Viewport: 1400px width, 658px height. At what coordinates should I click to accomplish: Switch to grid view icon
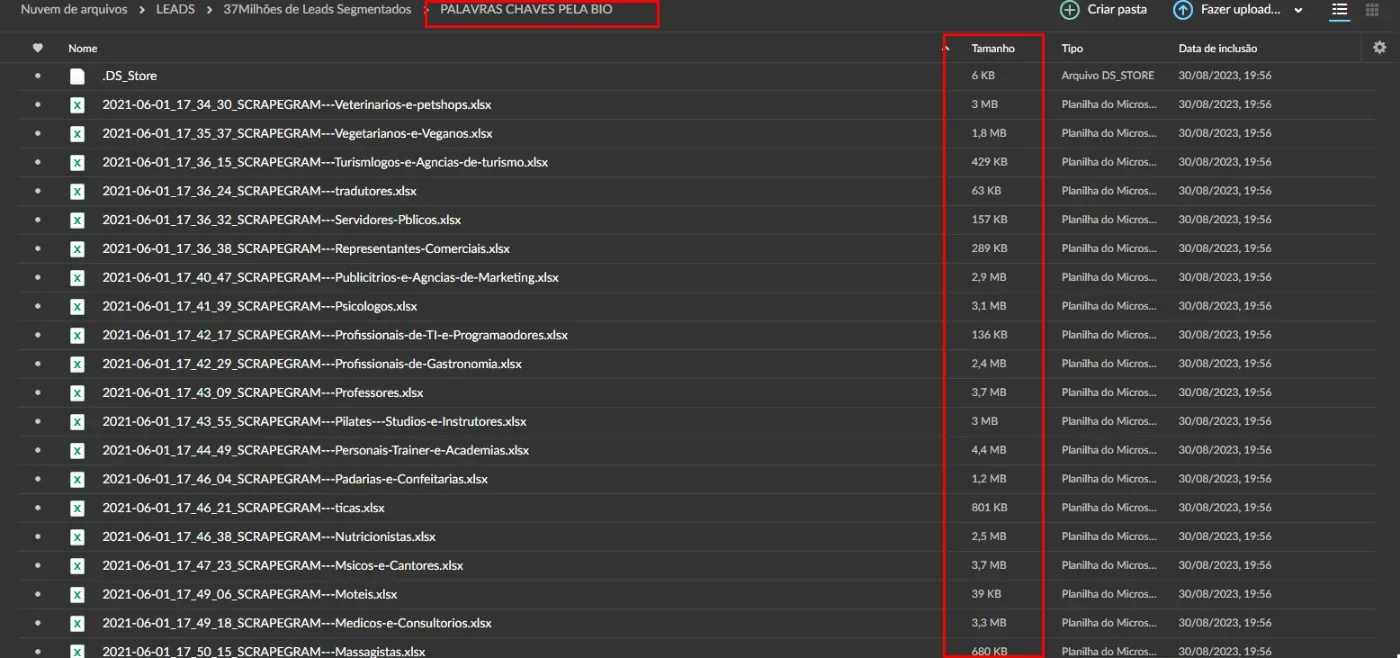tap(1372, 10)
